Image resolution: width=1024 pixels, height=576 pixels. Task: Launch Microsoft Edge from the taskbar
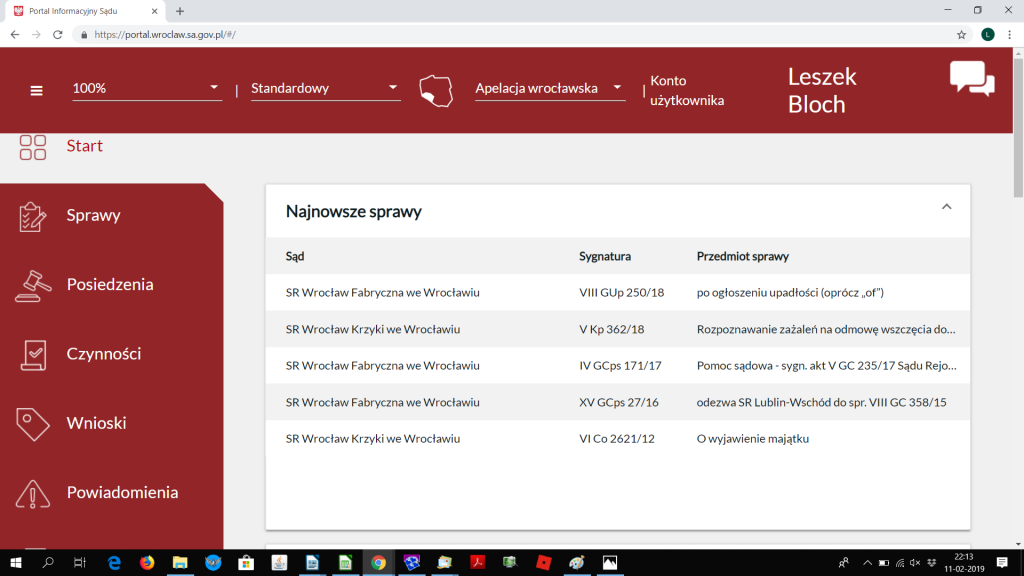(114, 562)
